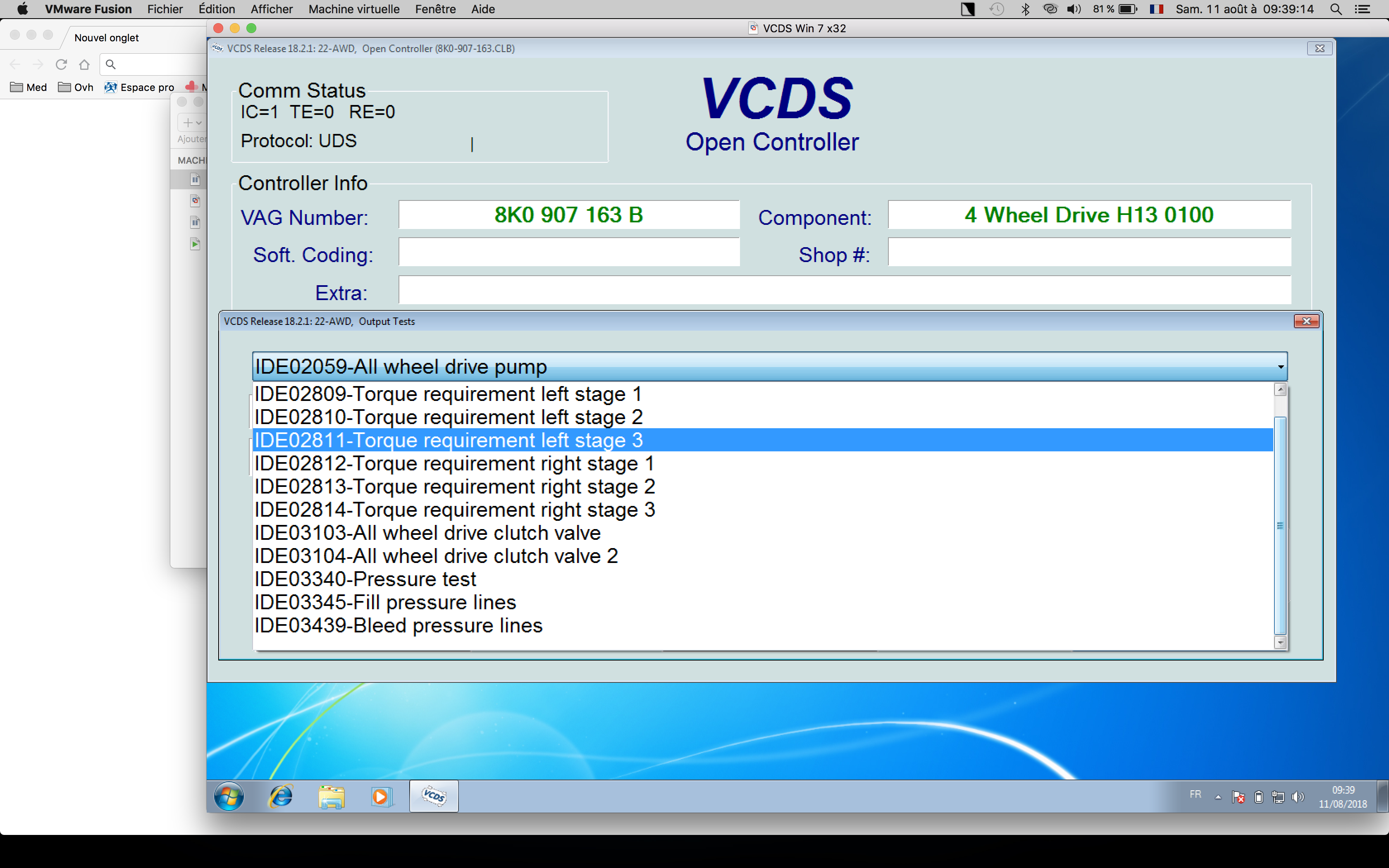Click the Component field
The height and width of the screenshot is (868, 1389).
pyautogui.click(x=1089, y=215)
